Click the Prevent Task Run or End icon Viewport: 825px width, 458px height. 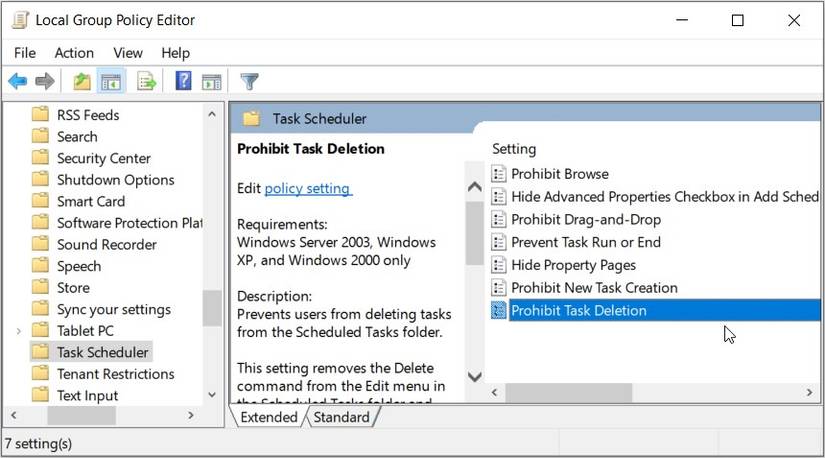(x=498, y=242)
